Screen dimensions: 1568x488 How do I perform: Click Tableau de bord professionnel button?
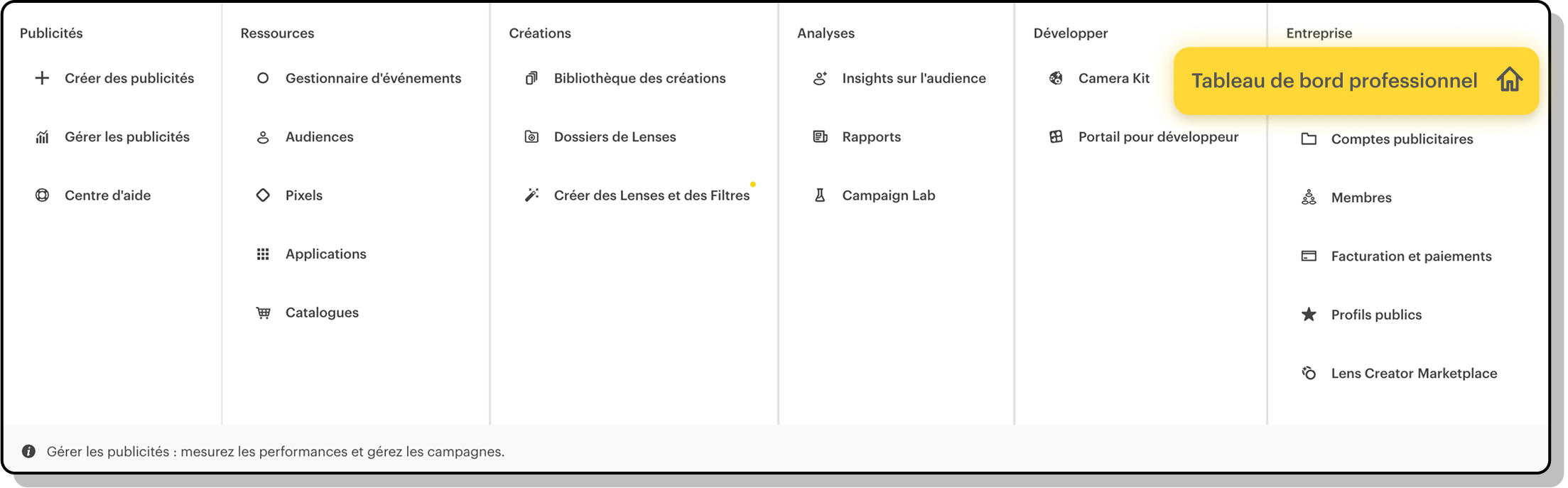pyautogui.click(x=1334, y=81)
